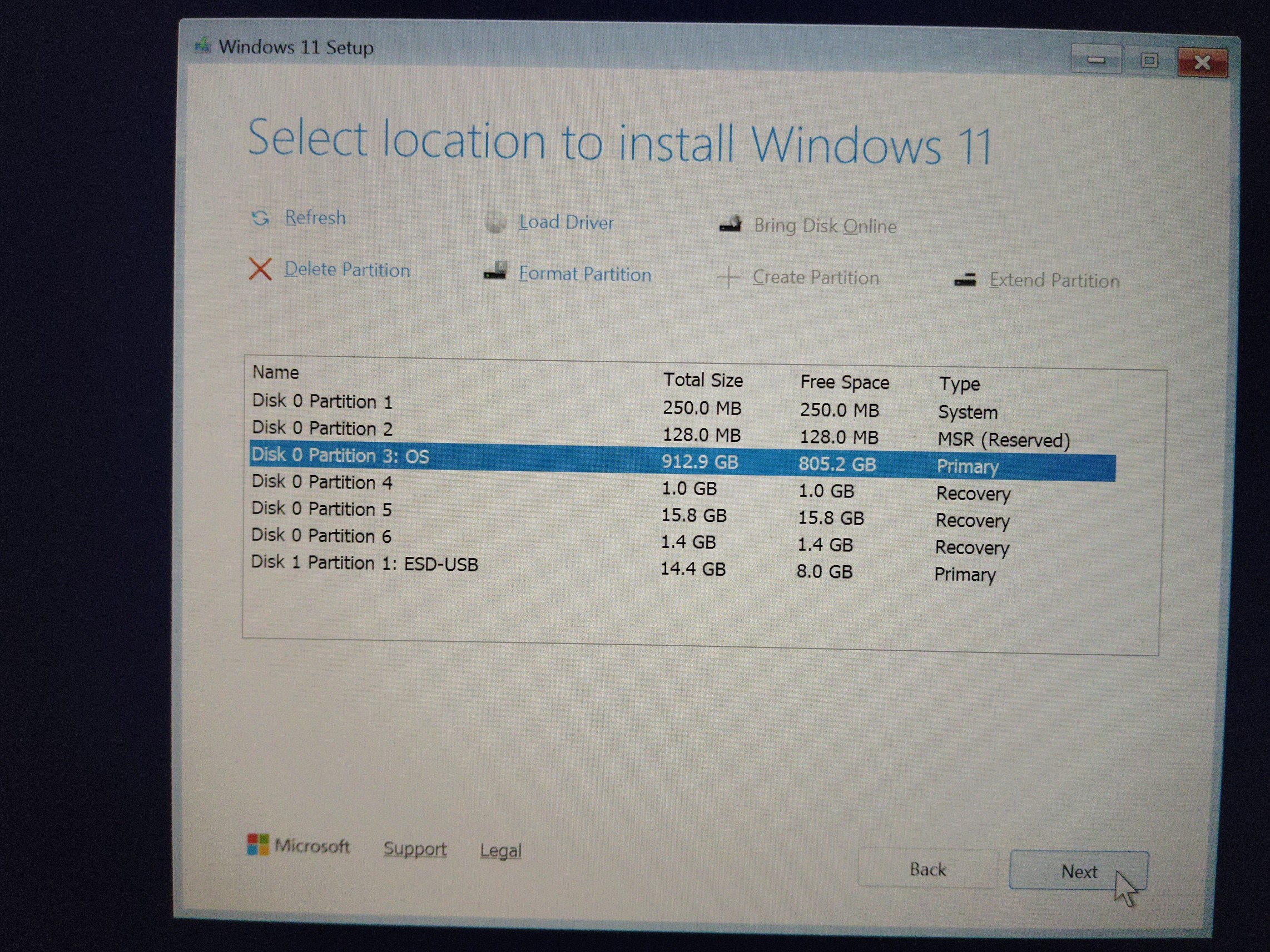Select Disk 0 Partition 3: OS row
This screenshot has width=1270, height=952.
coord(682,460)
